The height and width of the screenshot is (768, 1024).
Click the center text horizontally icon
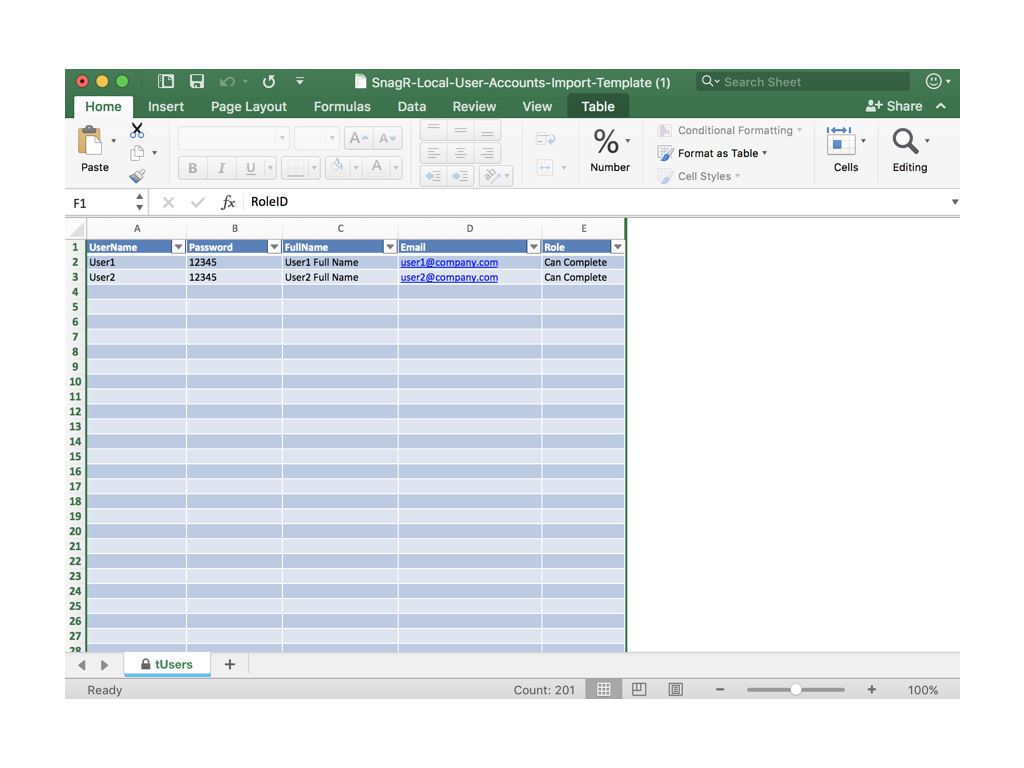pyautogui.click(x=460, y=153)
